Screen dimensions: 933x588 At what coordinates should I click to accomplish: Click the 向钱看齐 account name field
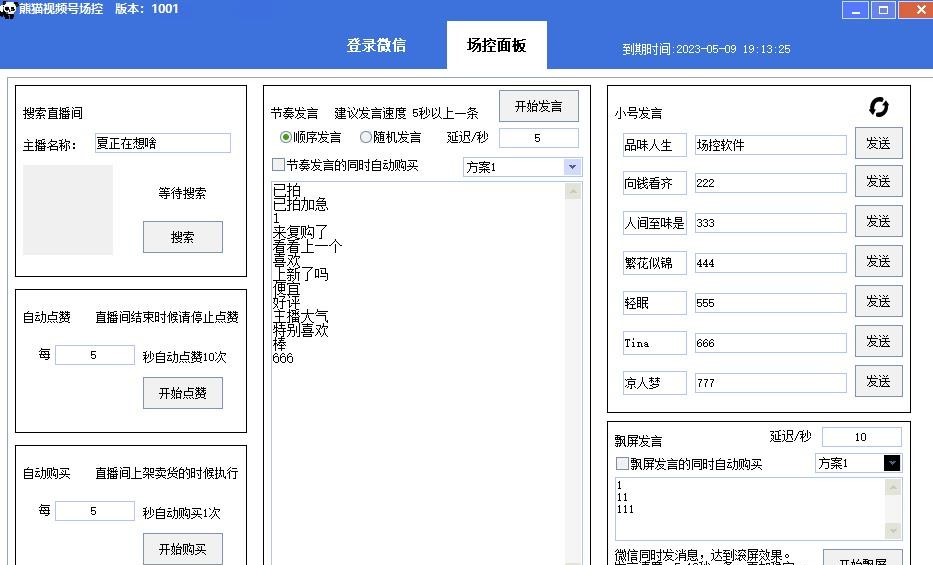click(x=655, y=183)
